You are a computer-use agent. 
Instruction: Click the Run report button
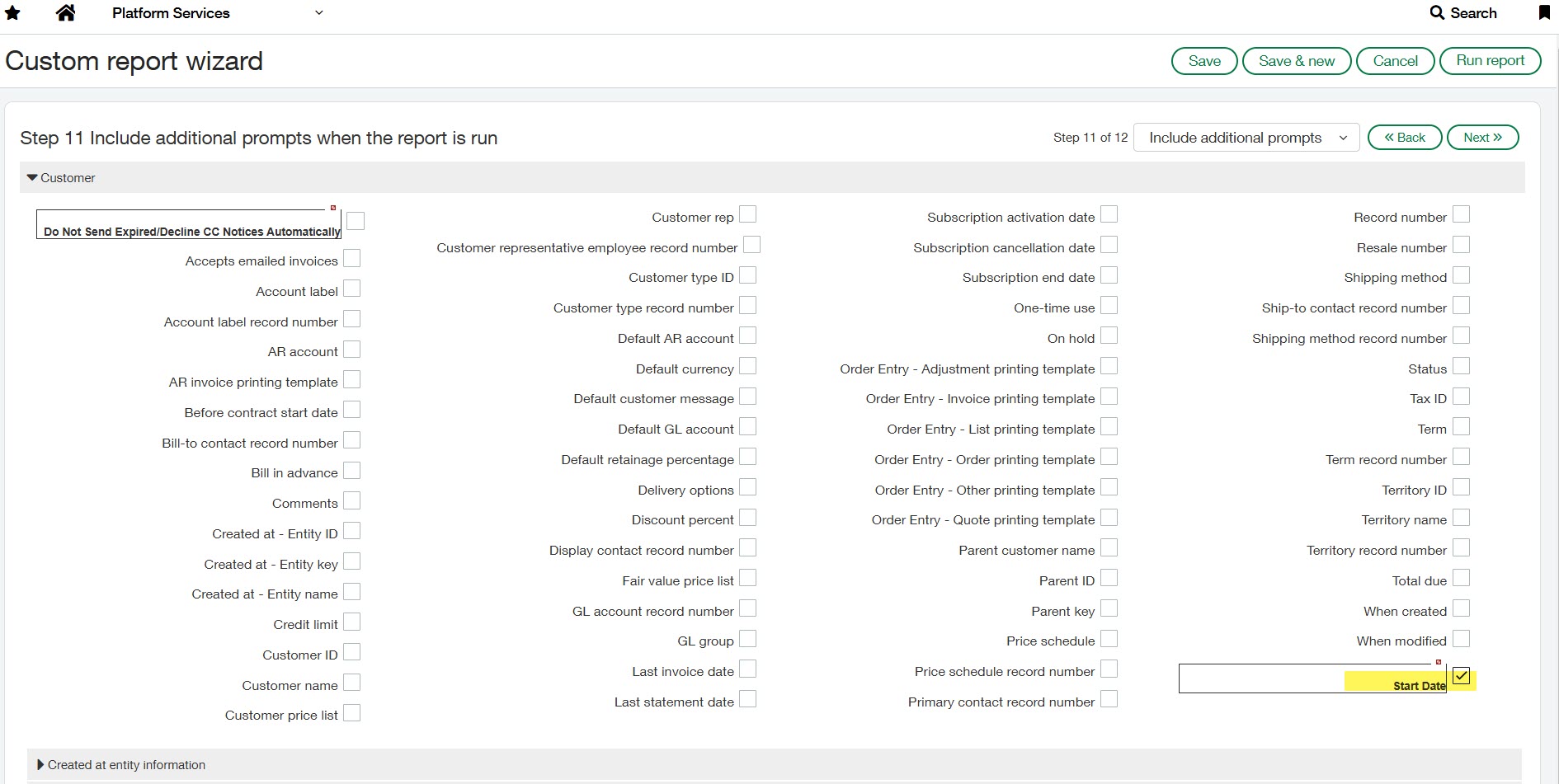click(x=1490, y=60)
